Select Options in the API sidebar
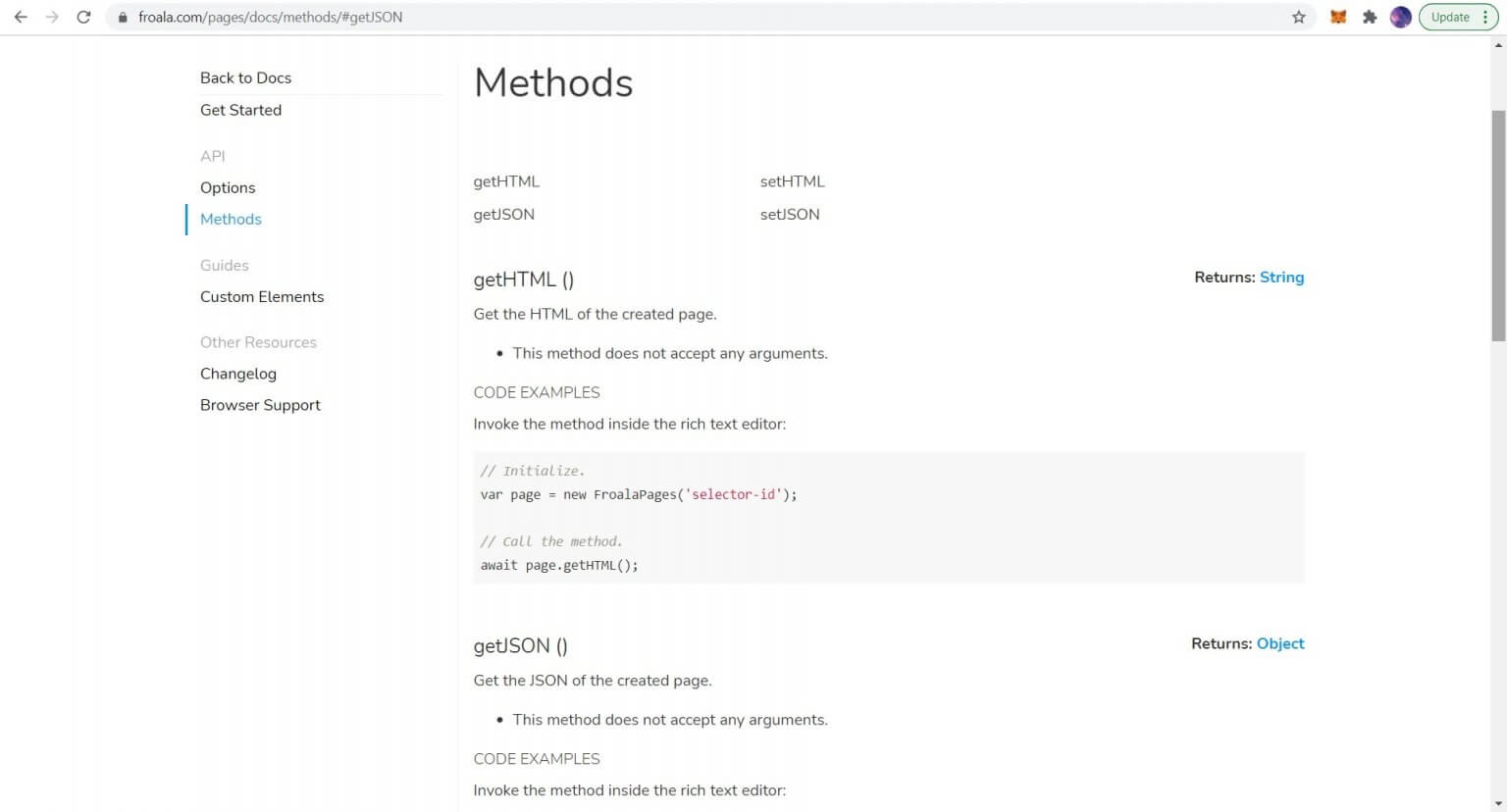The width and height of the screenshot is (1507, 812). coord(228,187)
